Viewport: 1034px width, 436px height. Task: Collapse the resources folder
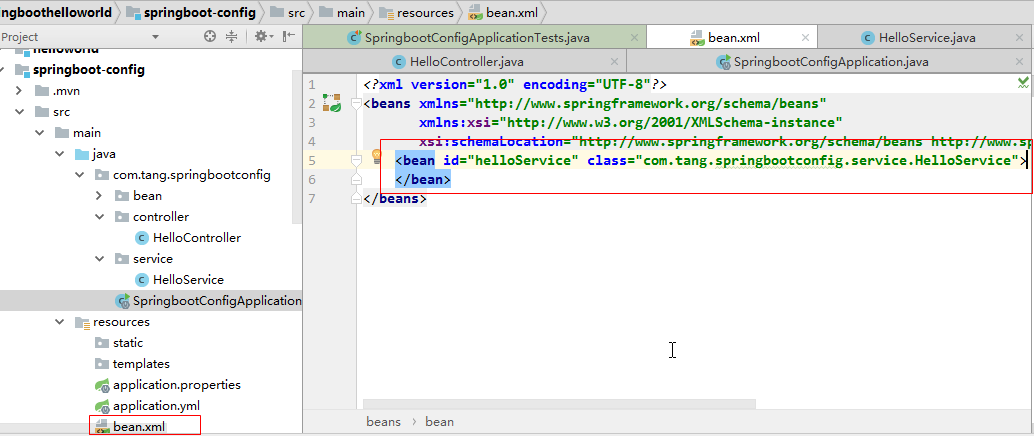[60, 323]
